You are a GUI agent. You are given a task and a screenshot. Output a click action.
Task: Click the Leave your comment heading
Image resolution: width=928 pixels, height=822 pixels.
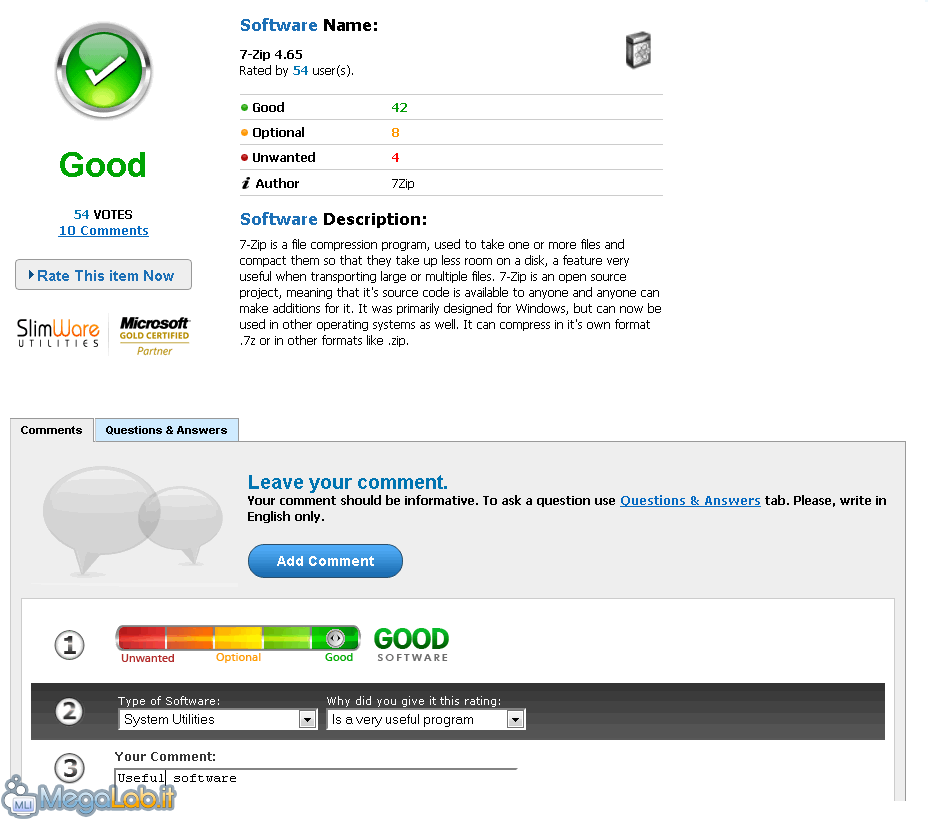347,482
